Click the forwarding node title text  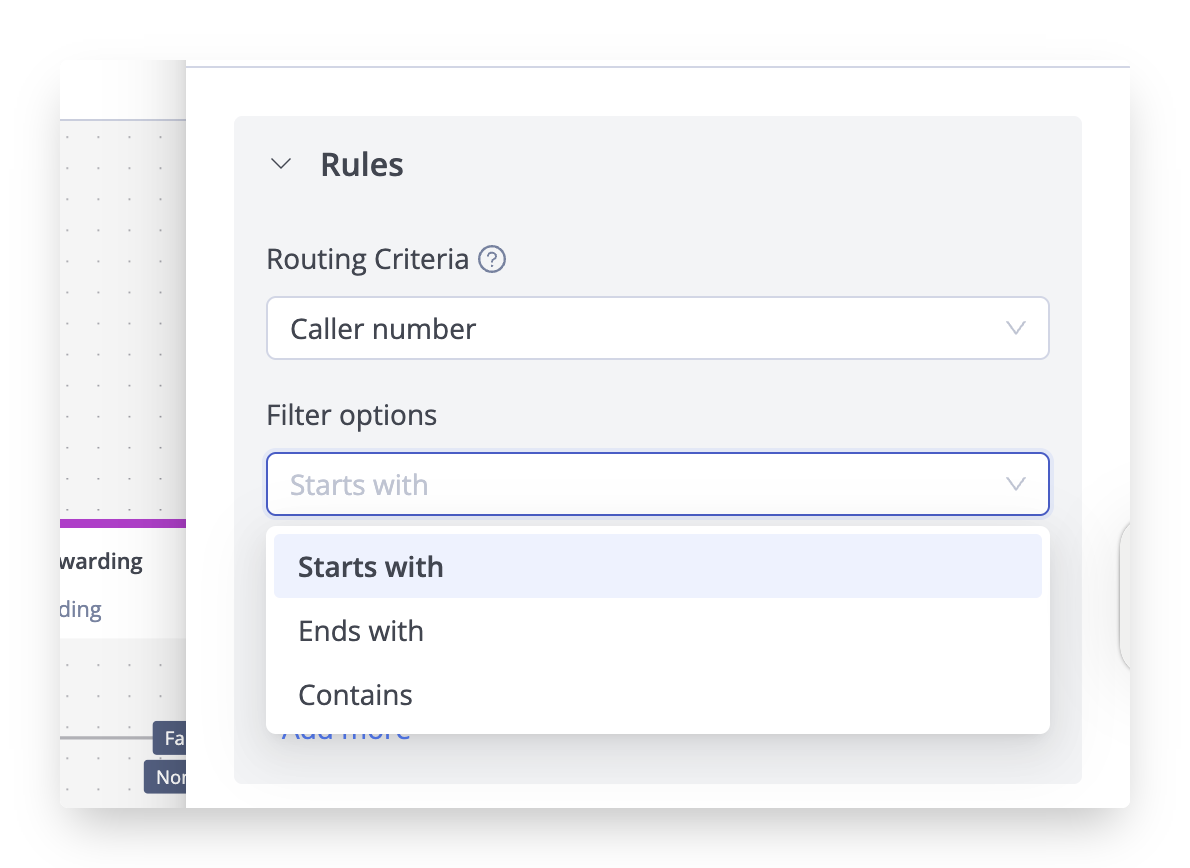pyautogui.click(x=100, y=562)
